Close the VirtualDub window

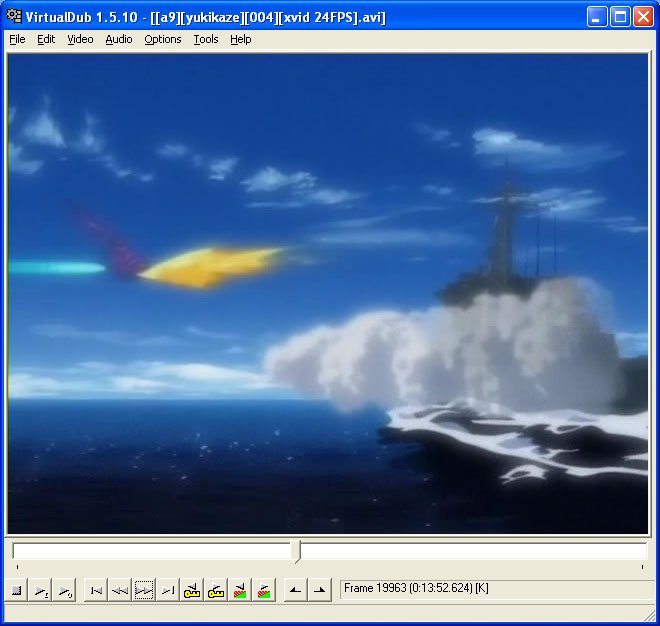(644, 17)
